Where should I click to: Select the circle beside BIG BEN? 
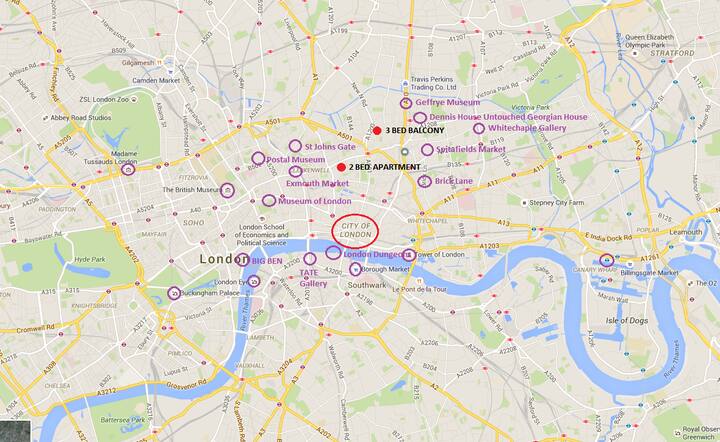(x=242, y=260)
